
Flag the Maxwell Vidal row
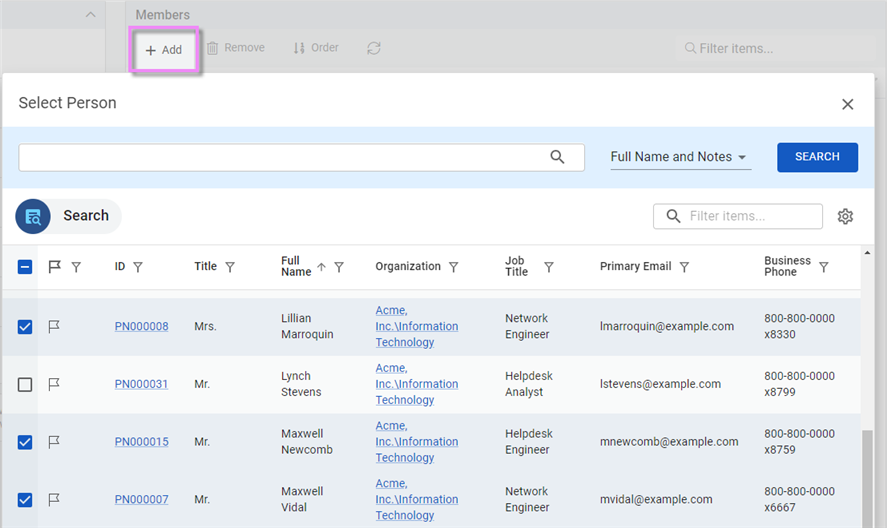pos(54,500)
